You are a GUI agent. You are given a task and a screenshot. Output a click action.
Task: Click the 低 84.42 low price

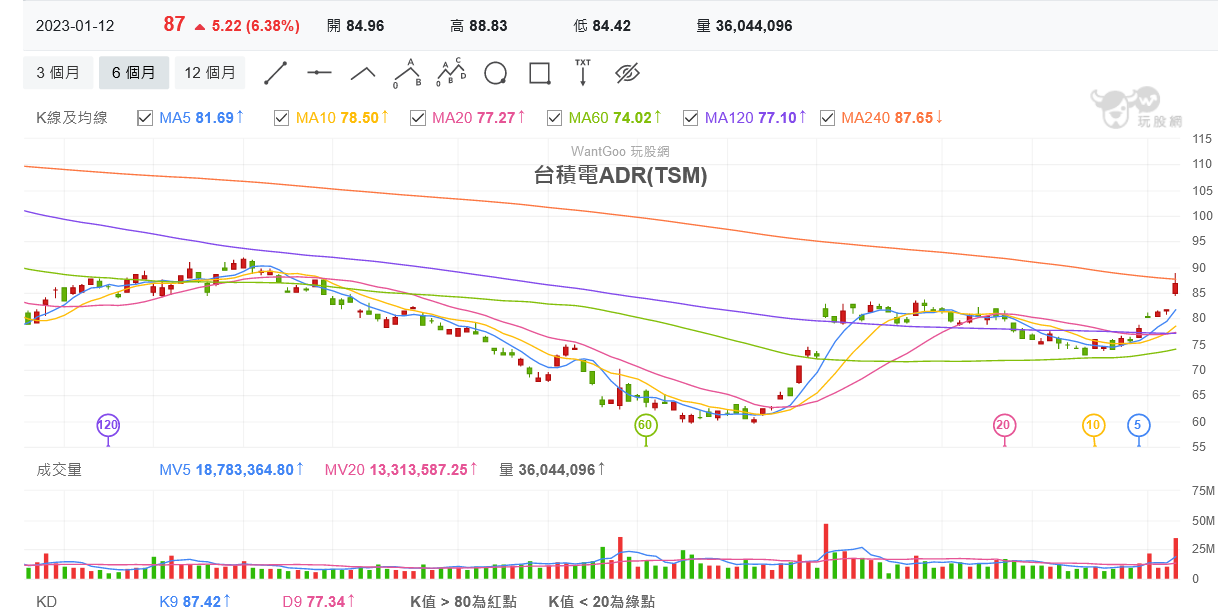[x=603, y=26]
